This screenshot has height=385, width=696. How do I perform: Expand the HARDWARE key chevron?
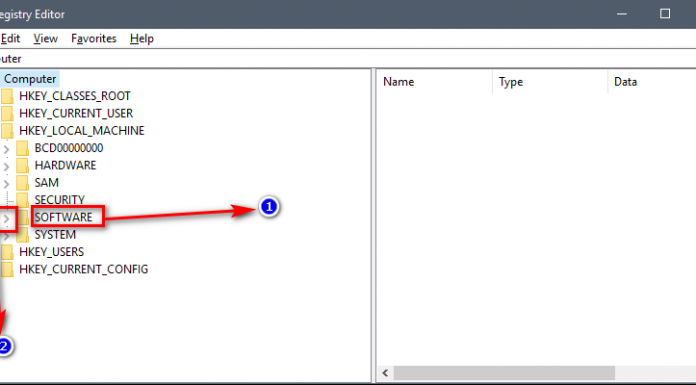(6, 167)
